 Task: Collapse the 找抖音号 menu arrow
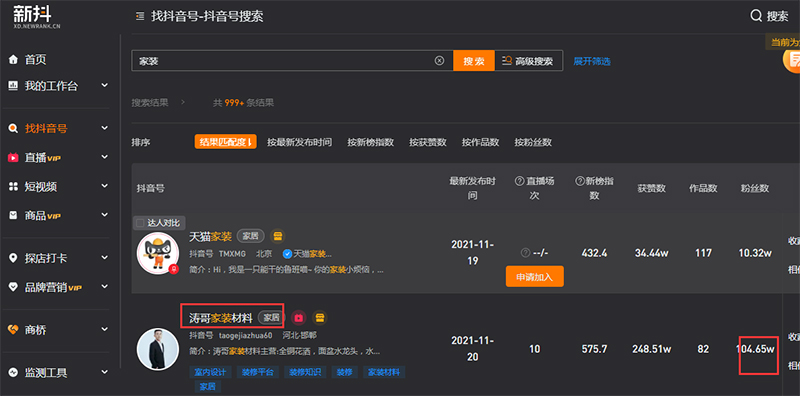click(x=105, y=128)
